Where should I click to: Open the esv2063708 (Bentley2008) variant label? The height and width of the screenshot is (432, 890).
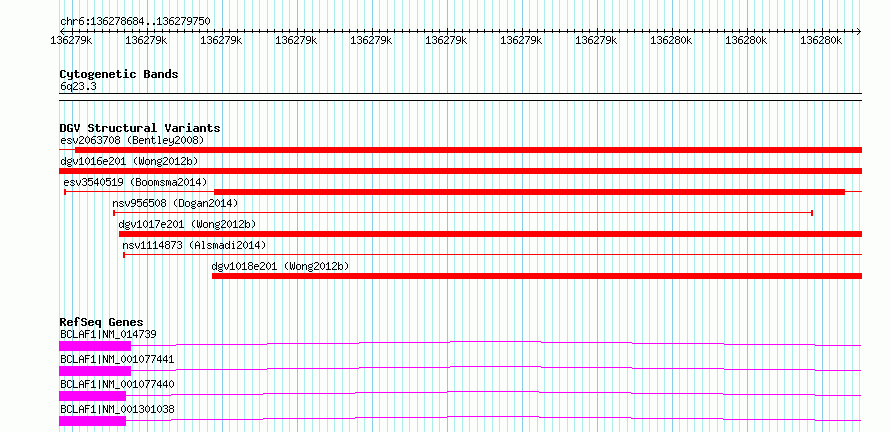point(132,140)
